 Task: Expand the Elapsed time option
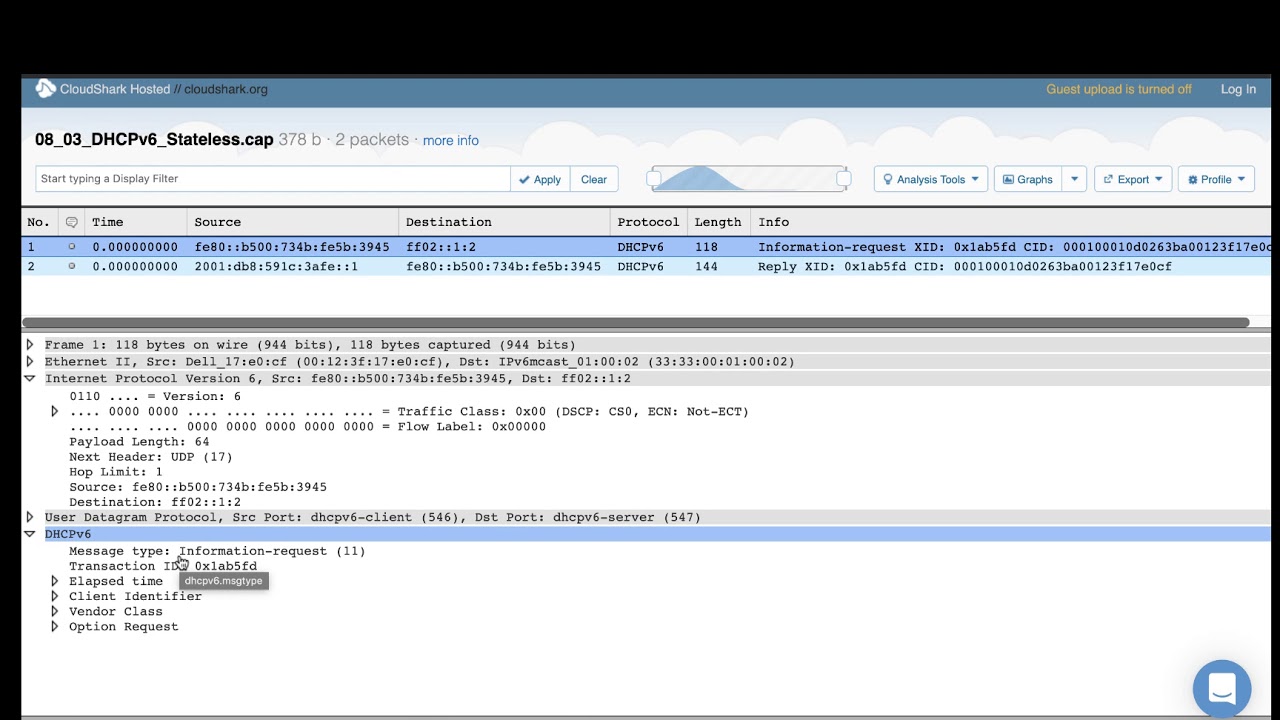tap(55, 581)
